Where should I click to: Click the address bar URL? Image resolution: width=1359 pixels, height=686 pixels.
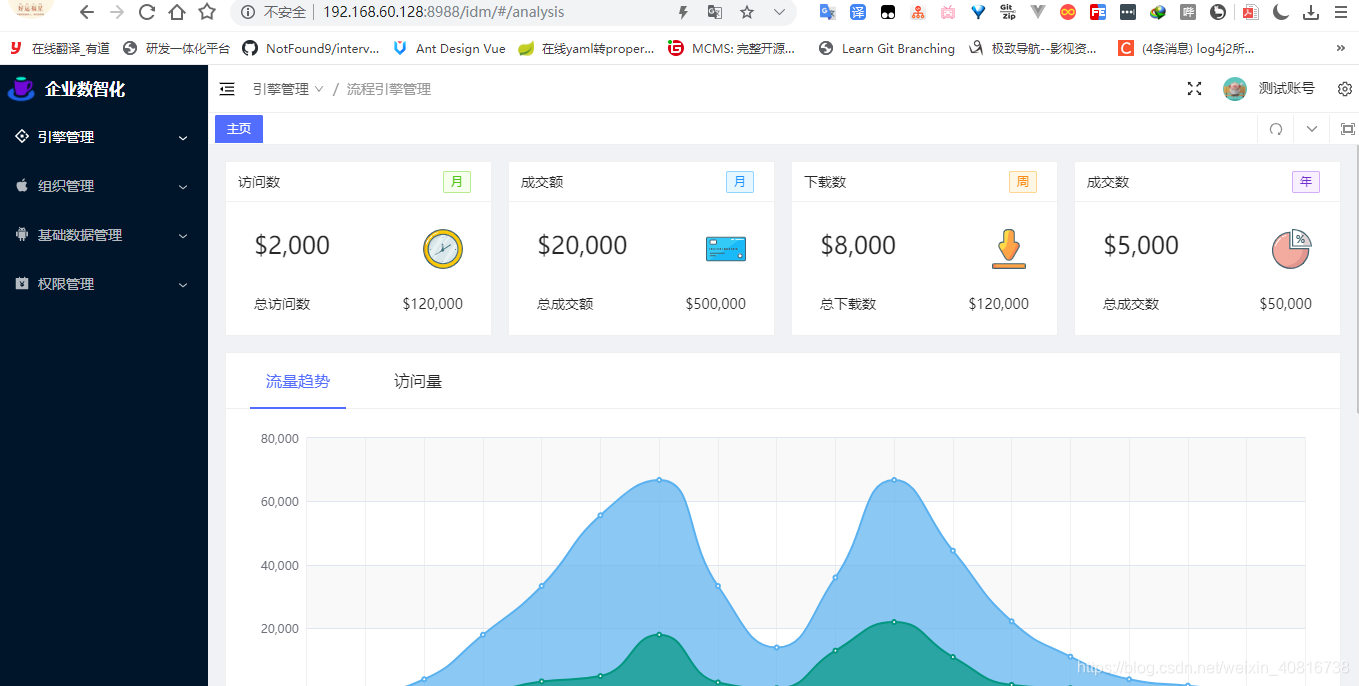point(443,13)
